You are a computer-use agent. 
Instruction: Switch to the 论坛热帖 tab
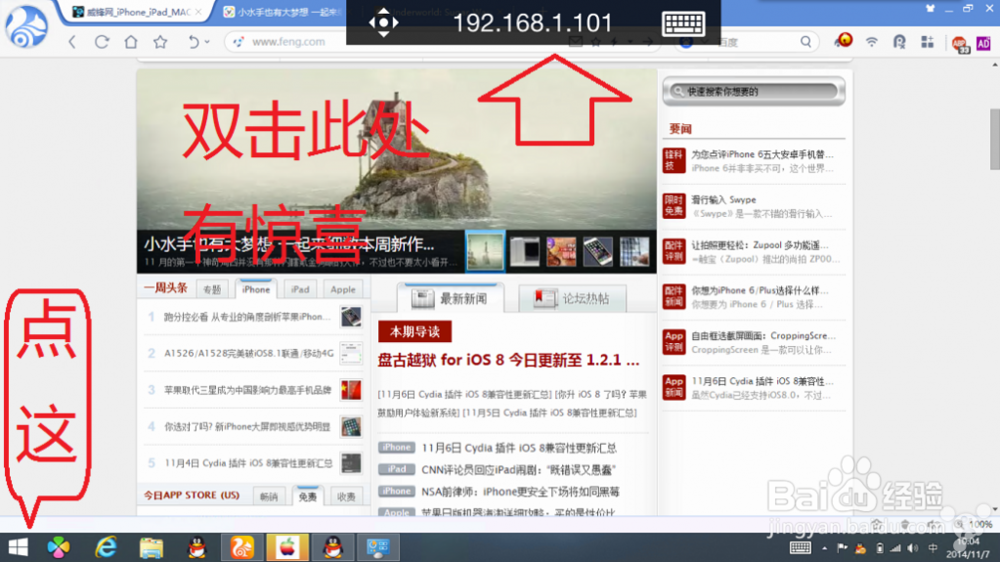(573, 299)
